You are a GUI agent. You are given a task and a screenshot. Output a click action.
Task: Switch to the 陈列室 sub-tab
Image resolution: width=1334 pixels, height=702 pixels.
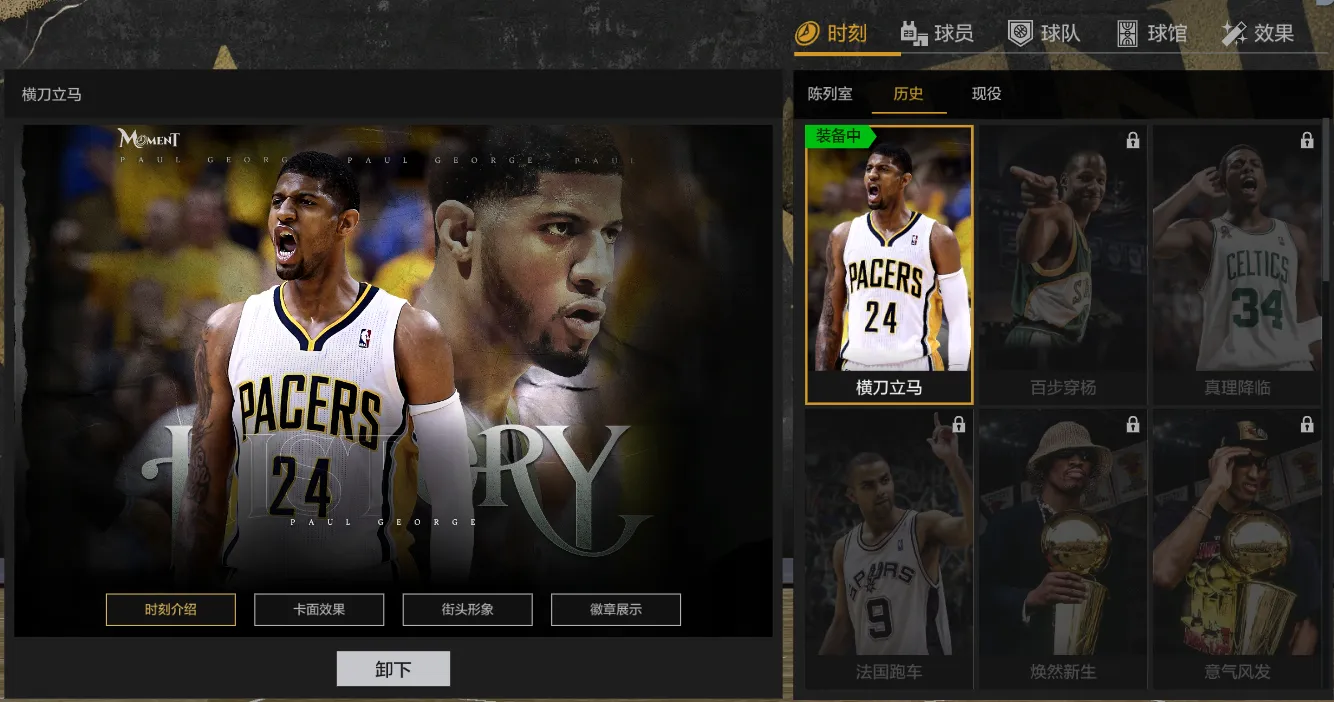[x=830, y=94]
